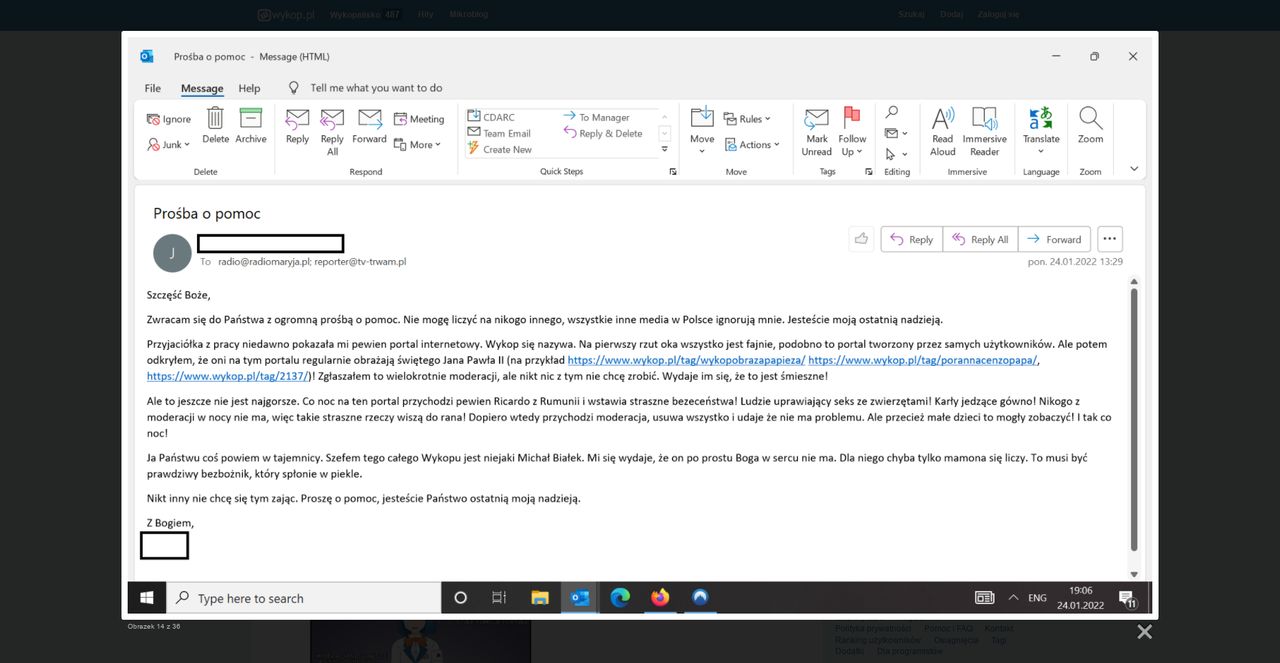The image size is (1280, 663).
Task: Click Reply All in the ribbon
Action: click(x=332, y=118)
